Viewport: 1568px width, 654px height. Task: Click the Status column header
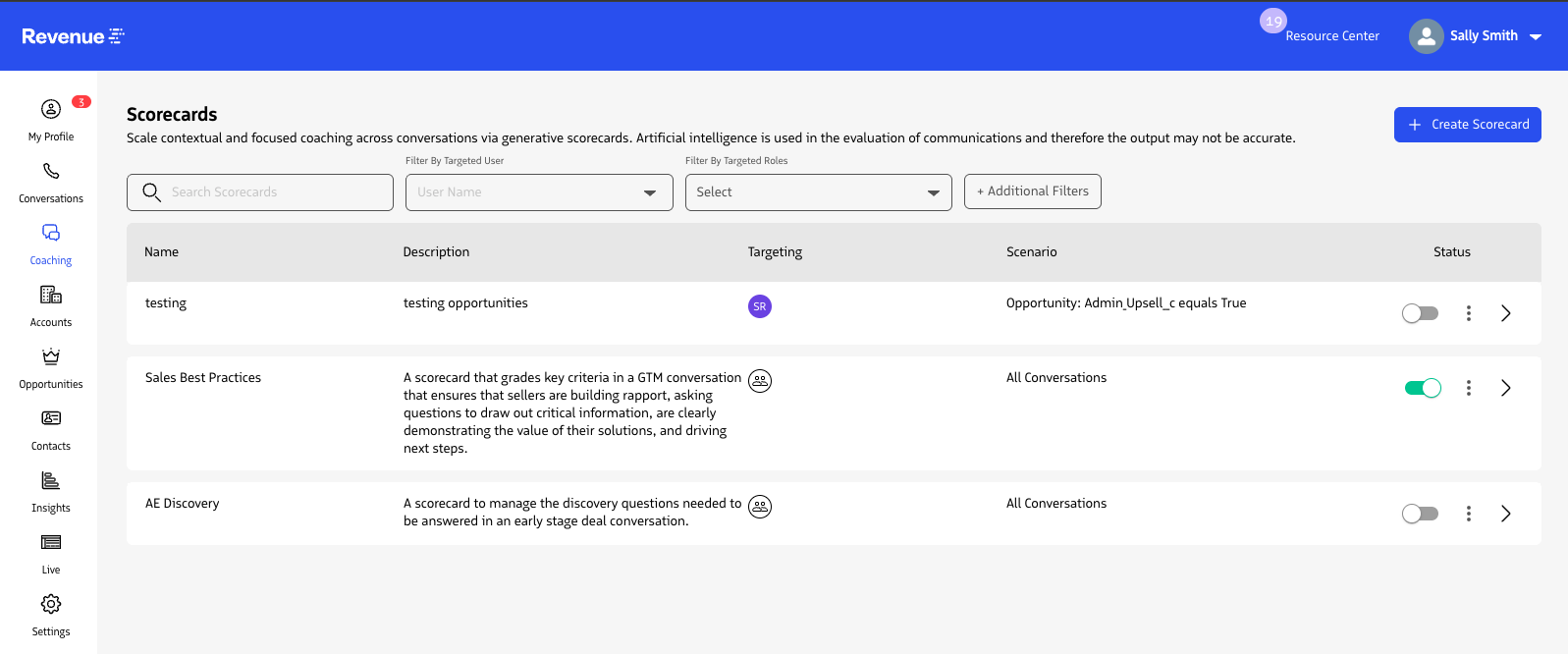[1452, 252]
